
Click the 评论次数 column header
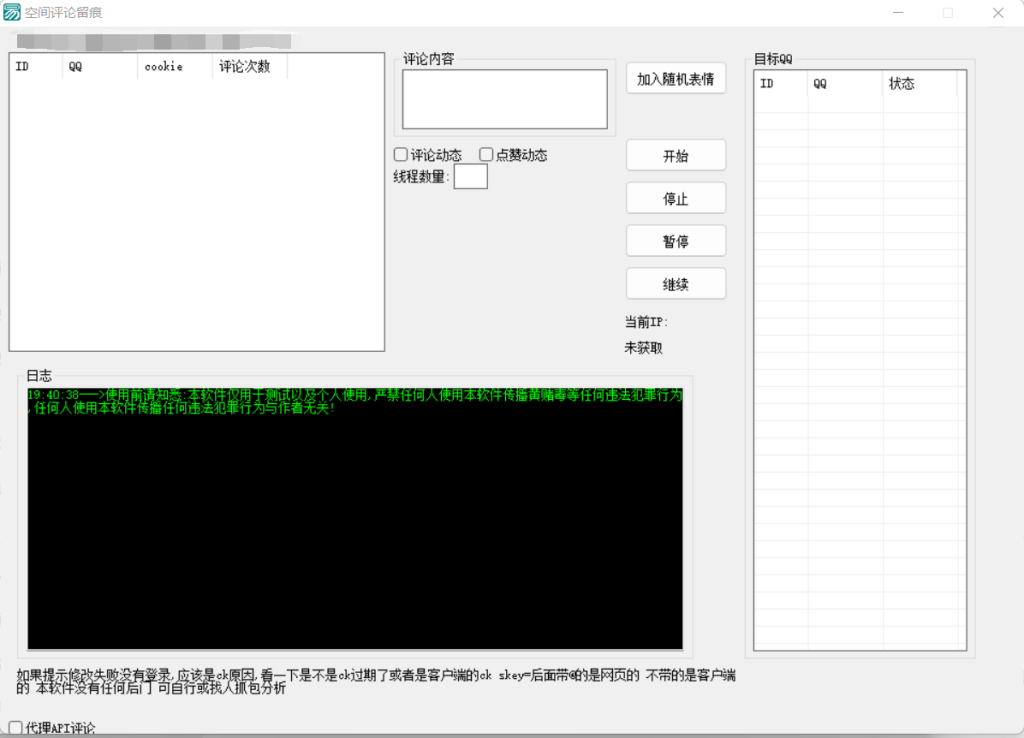click(249, 67)
